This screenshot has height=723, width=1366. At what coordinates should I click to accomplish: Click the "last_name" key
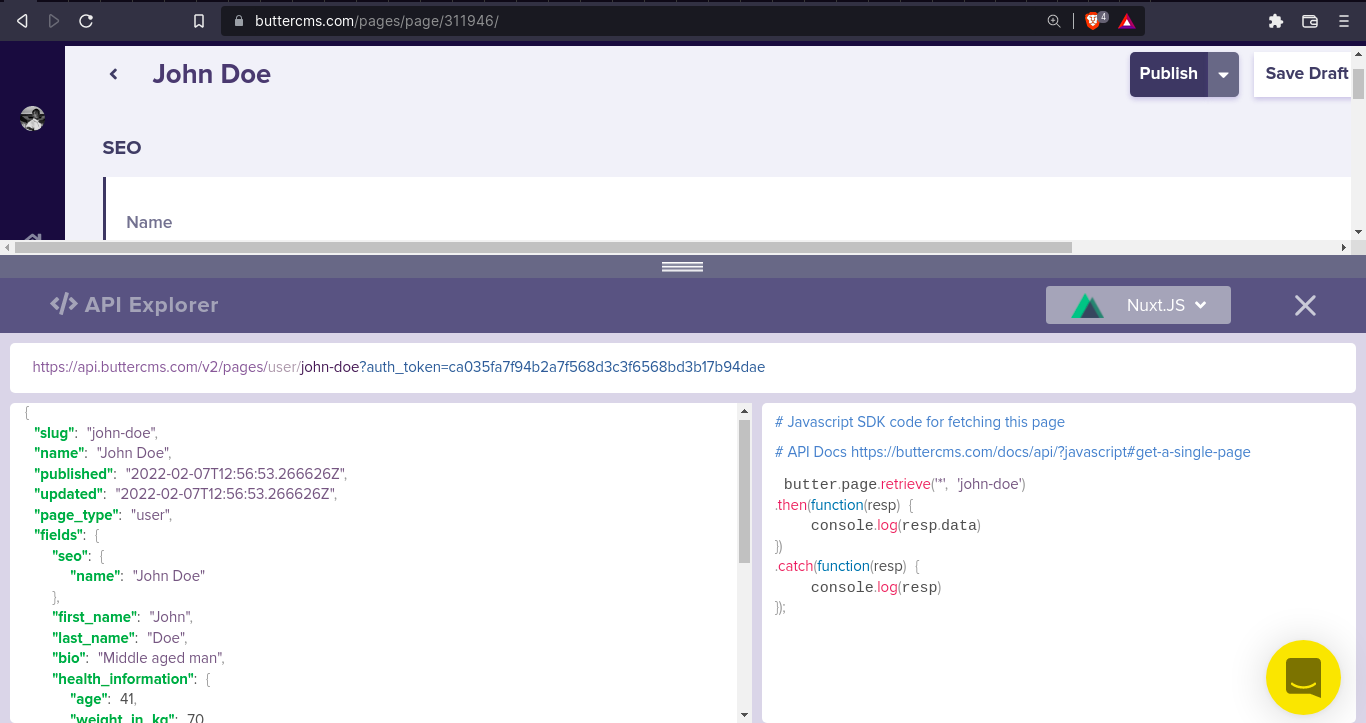tap(93, 638)
